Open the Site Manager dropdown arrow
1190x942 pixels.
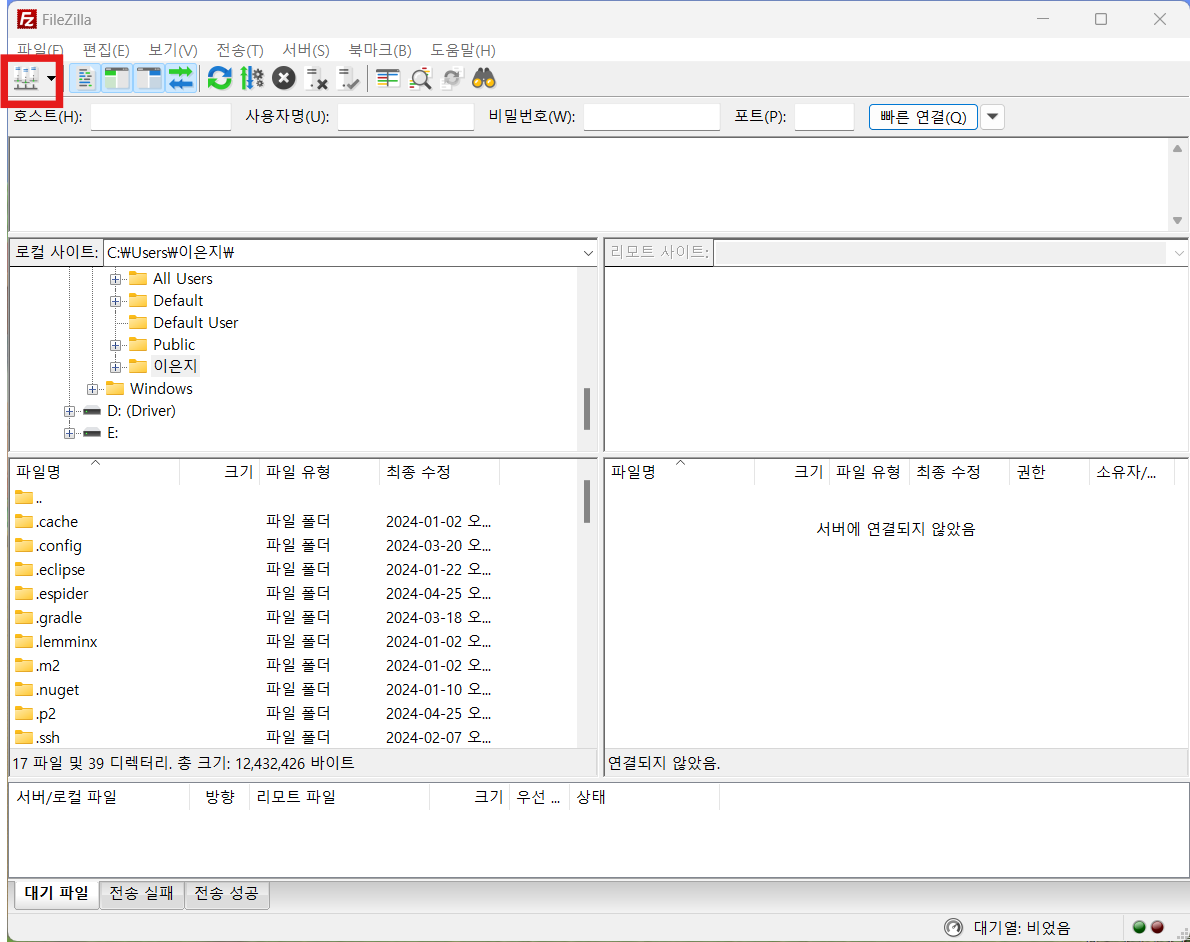(x=51, y=78)
